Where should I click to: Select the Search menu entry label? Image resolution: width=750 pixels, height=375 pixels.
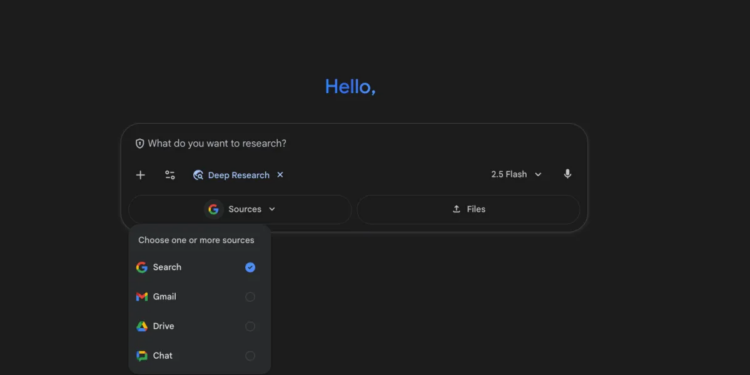(167, 267)
